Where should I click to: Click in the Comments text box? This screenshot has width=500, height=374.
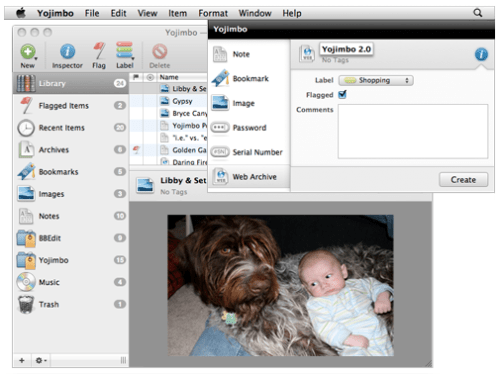413,131
